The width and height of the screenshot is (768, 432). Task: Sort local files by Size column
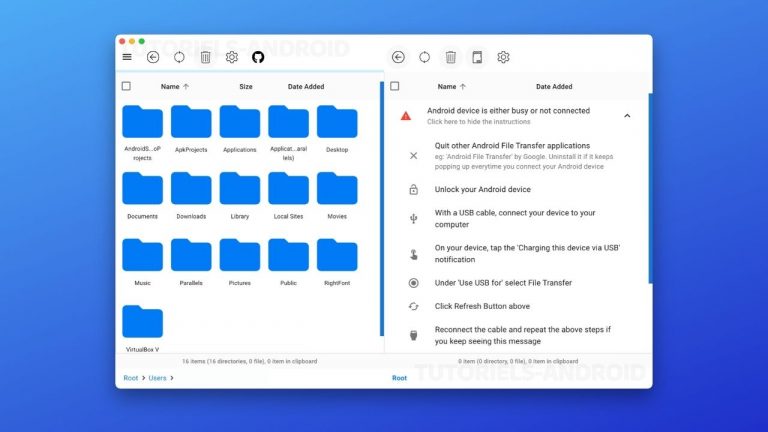click(x=246, y=87)
